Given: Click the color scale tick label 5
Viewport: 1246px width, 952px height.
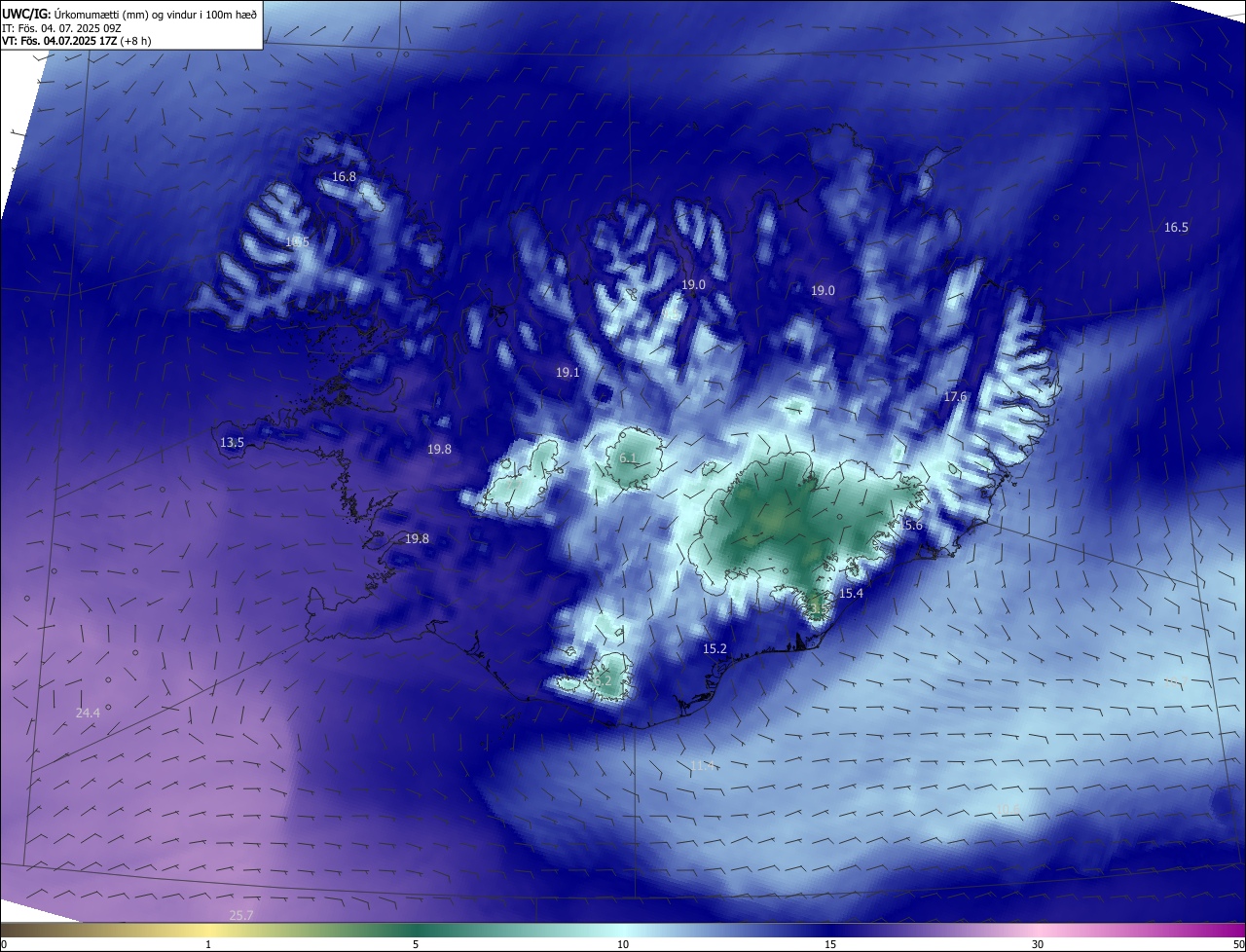Looking at the screenshot, I should tap(416, 944).
